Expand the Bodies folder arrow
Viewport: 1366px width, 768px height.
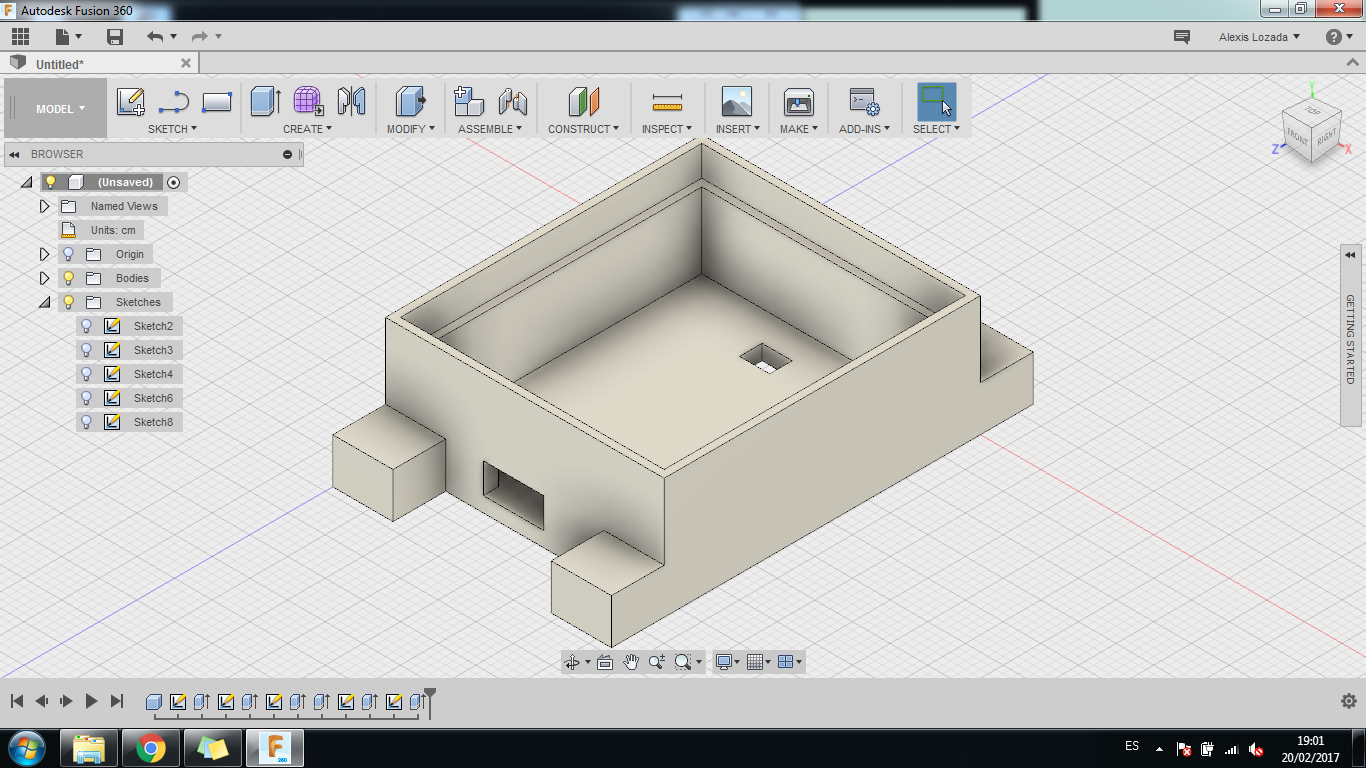coord(44,278)
